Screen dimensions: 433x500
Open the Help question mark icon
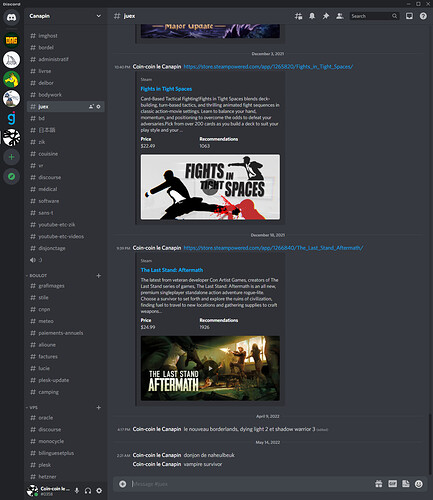click(x=423, y=16)
